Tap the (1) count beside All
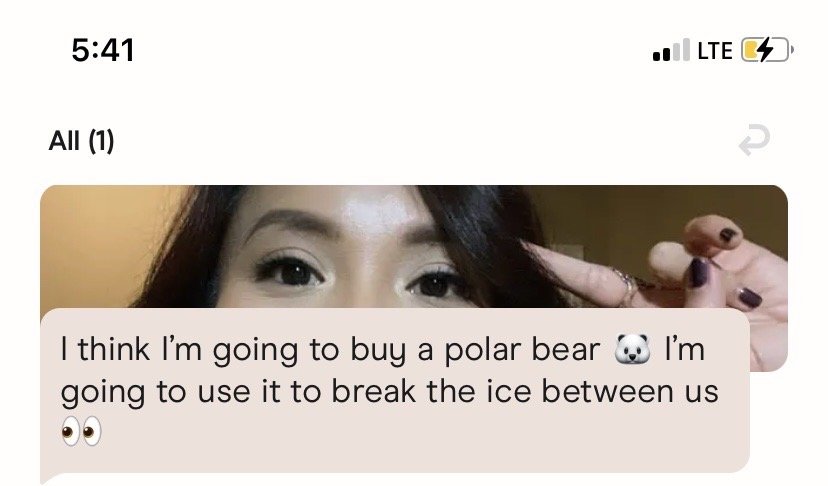Image resolution: width=828 pixels, height=486 pixels. click(101, 141)
